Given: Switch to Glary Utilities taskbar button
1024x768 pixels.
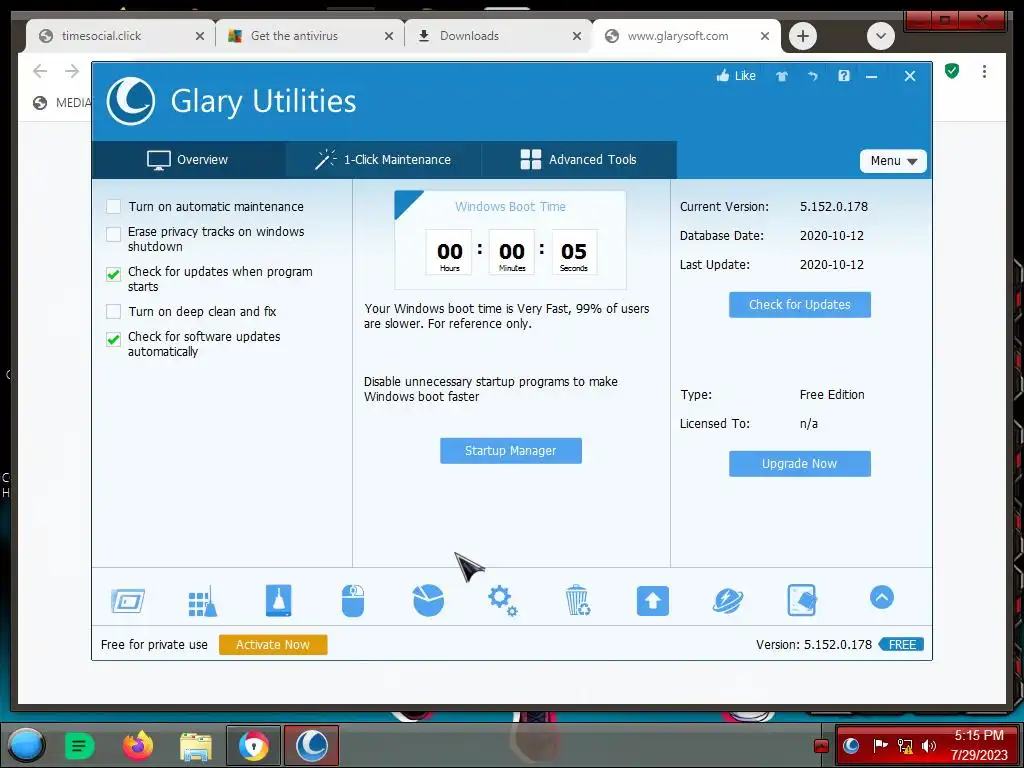Looking at the screenshot, I should [x=312, y=745].
